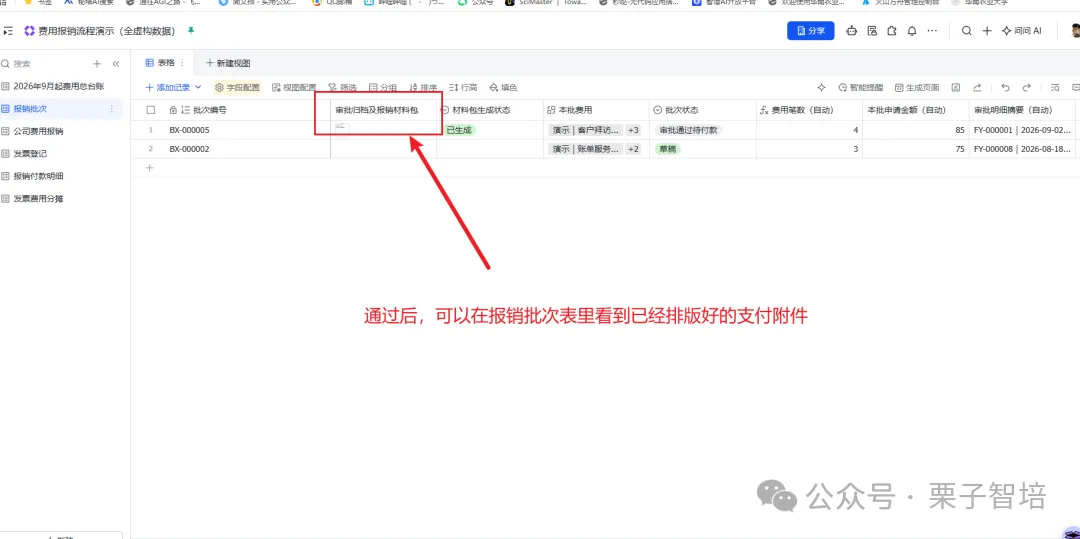Click the 本批费用 column header
This screenshot has height=539, width=1080.
pyautogui.click(x=575, y=110)
